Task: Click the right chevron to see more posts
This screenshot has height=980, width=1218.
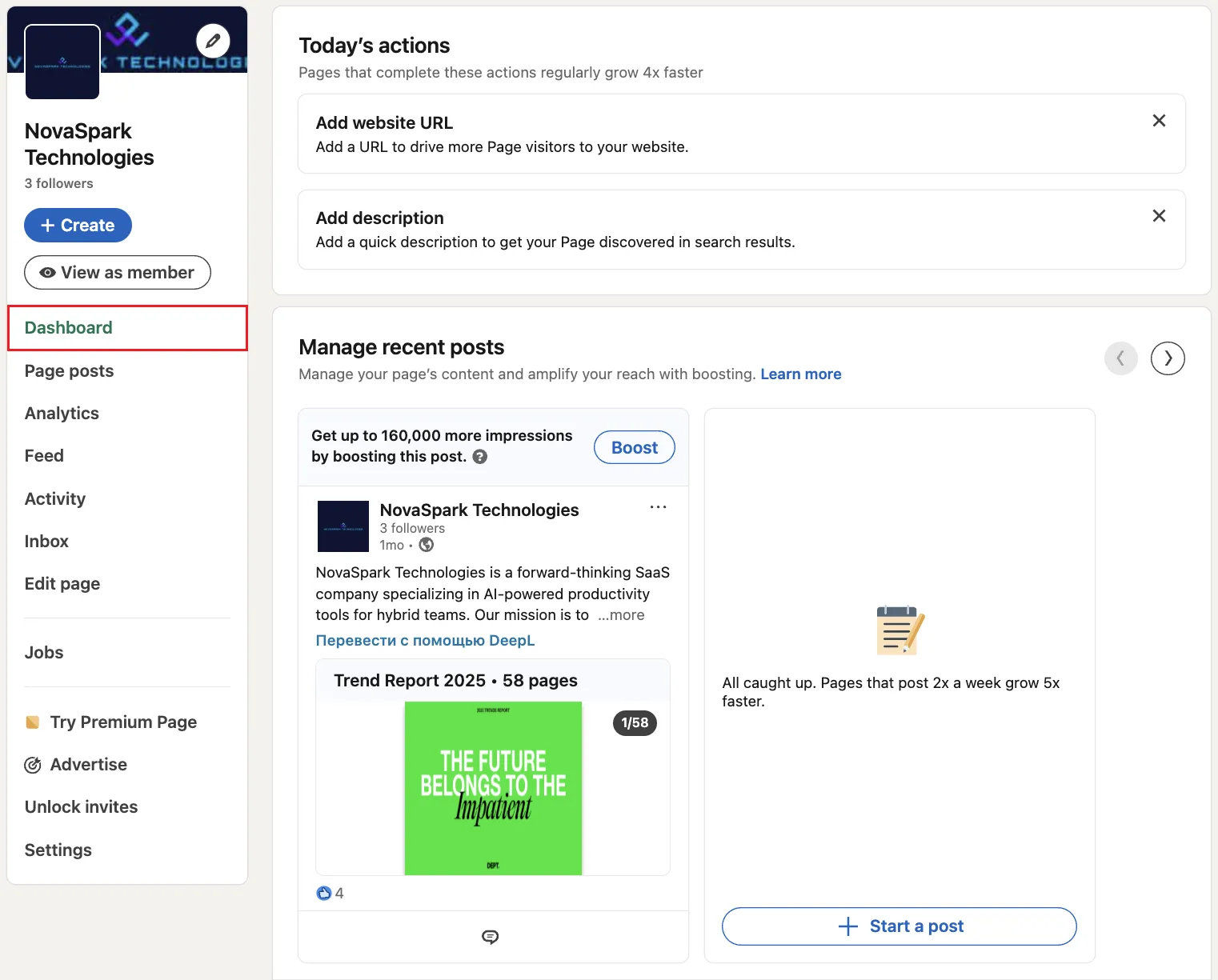Action: tap(1168, 358)
